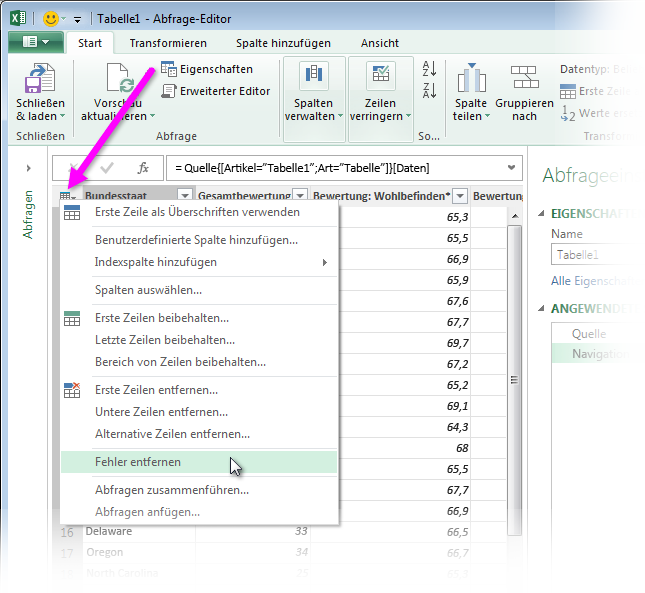Open the Bundesstaat column filter dropdown
This screenshot has height=593, width=645.
(x=185, y=195)
